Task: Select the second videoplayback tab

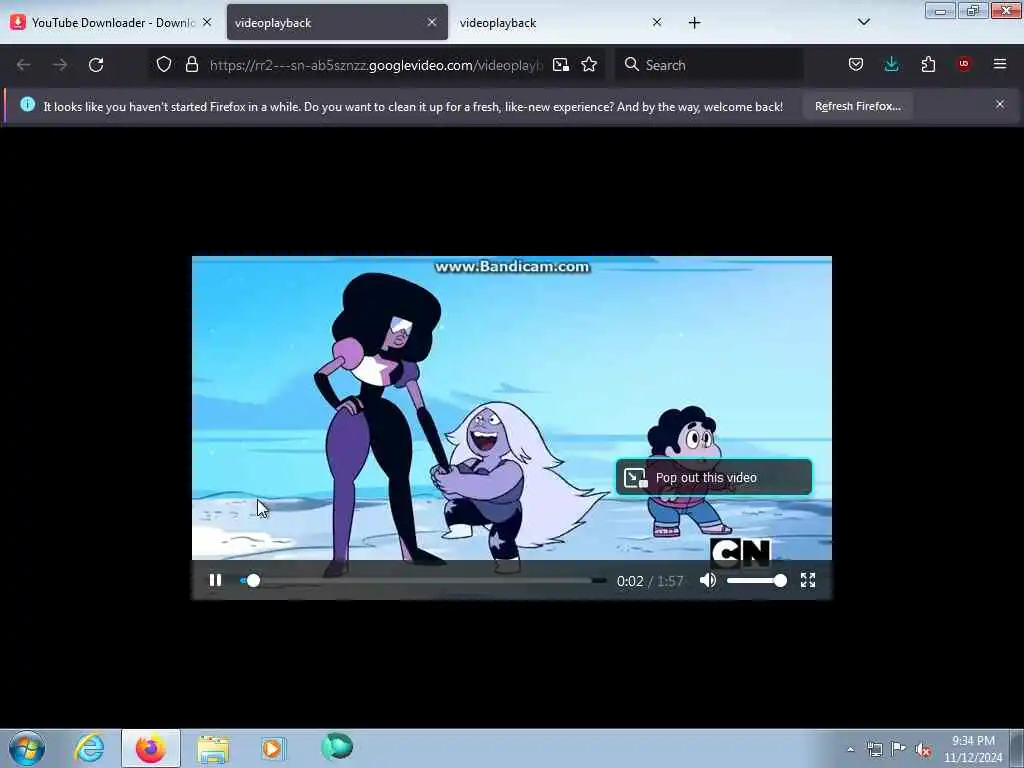Action: click(x=337, y=22)
